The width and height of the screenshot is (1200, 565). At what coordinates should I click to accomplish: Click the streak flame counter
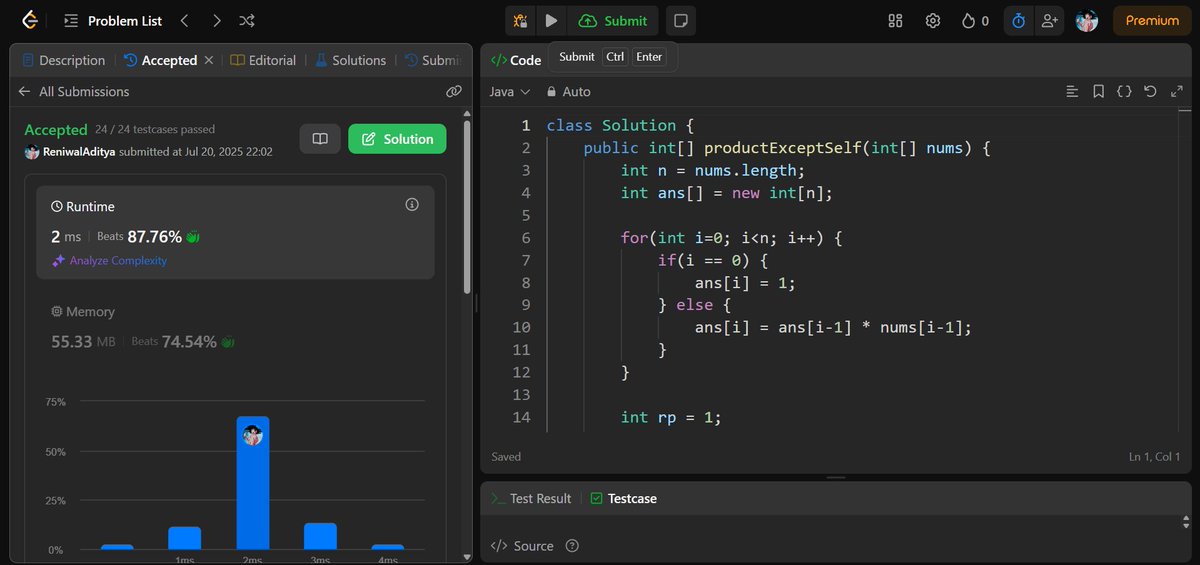975,20
